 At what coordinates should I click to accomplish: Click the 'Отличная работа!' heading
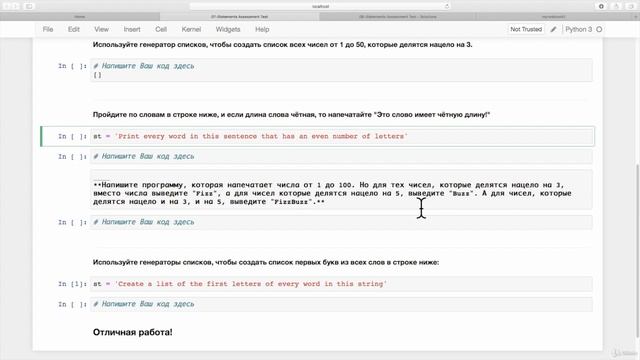pos(133,332)
